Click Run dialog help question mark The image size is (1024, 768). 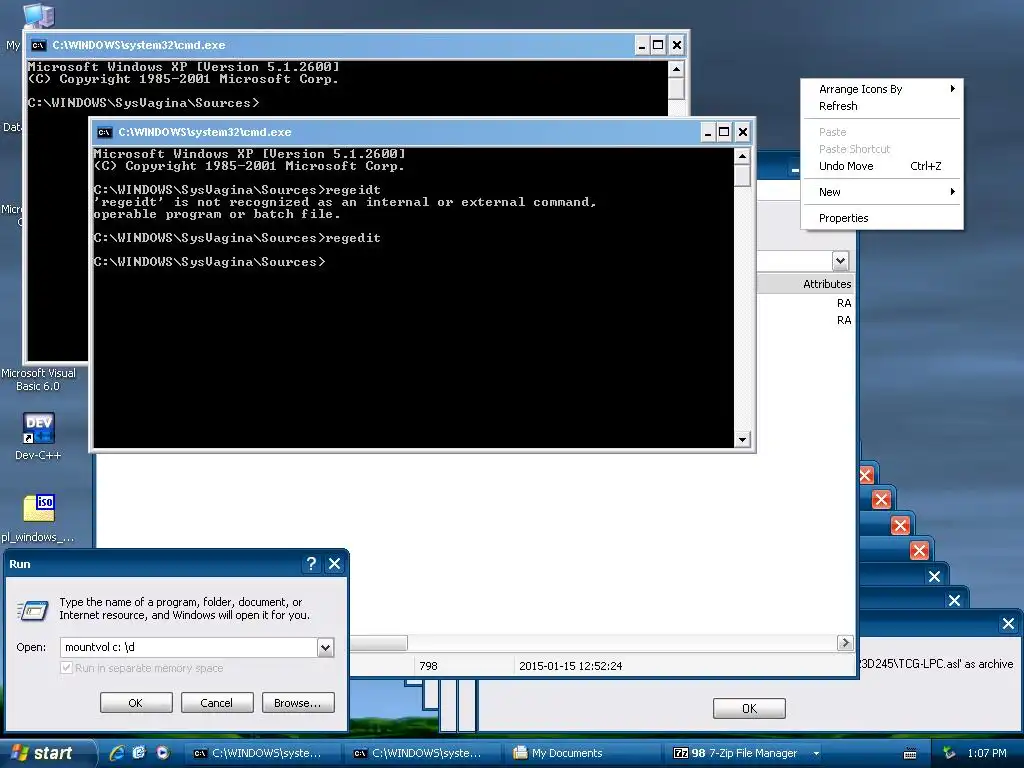(x=312, y=564)
